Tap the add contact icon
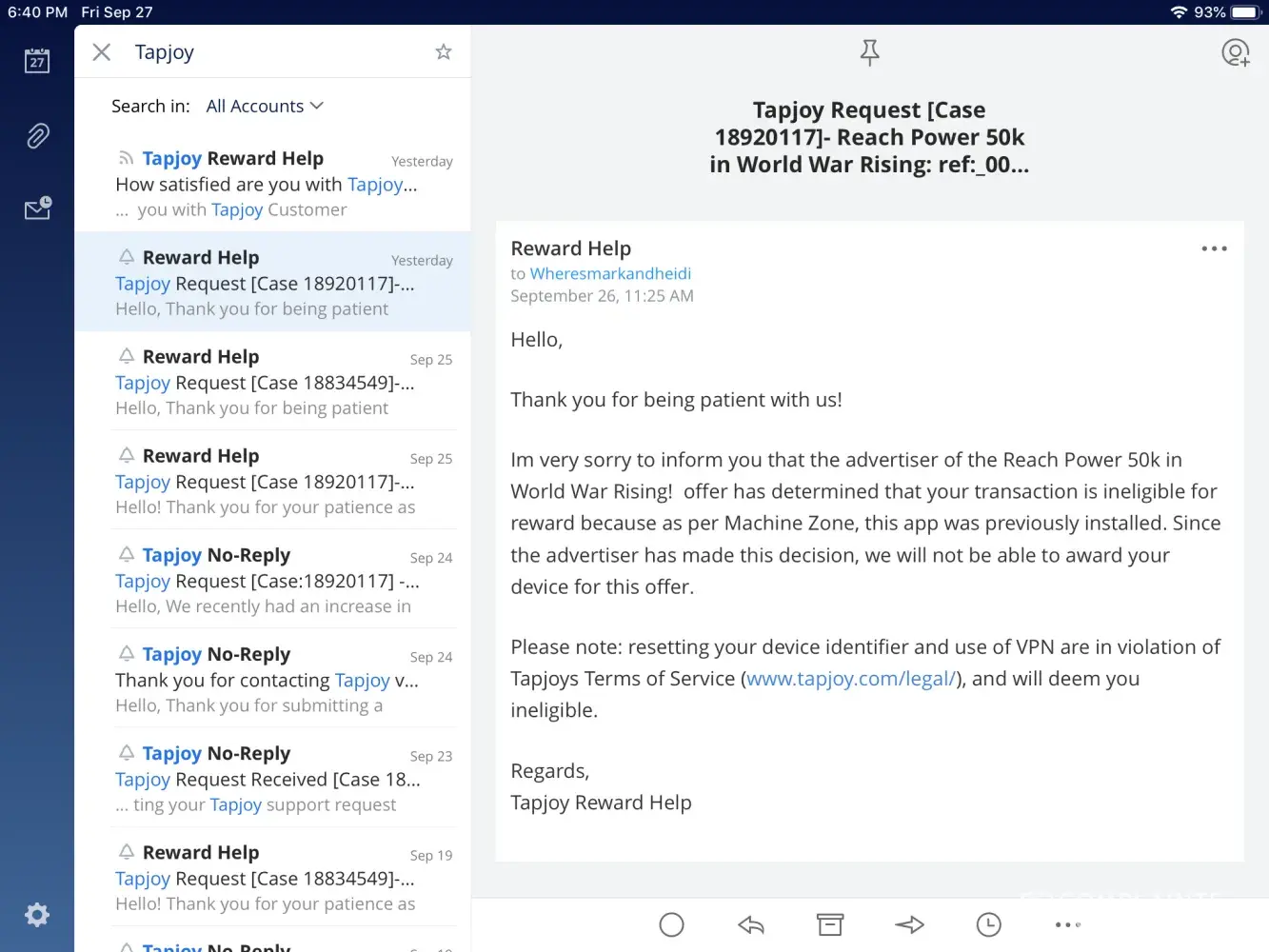 click(x=1235, y=52)
